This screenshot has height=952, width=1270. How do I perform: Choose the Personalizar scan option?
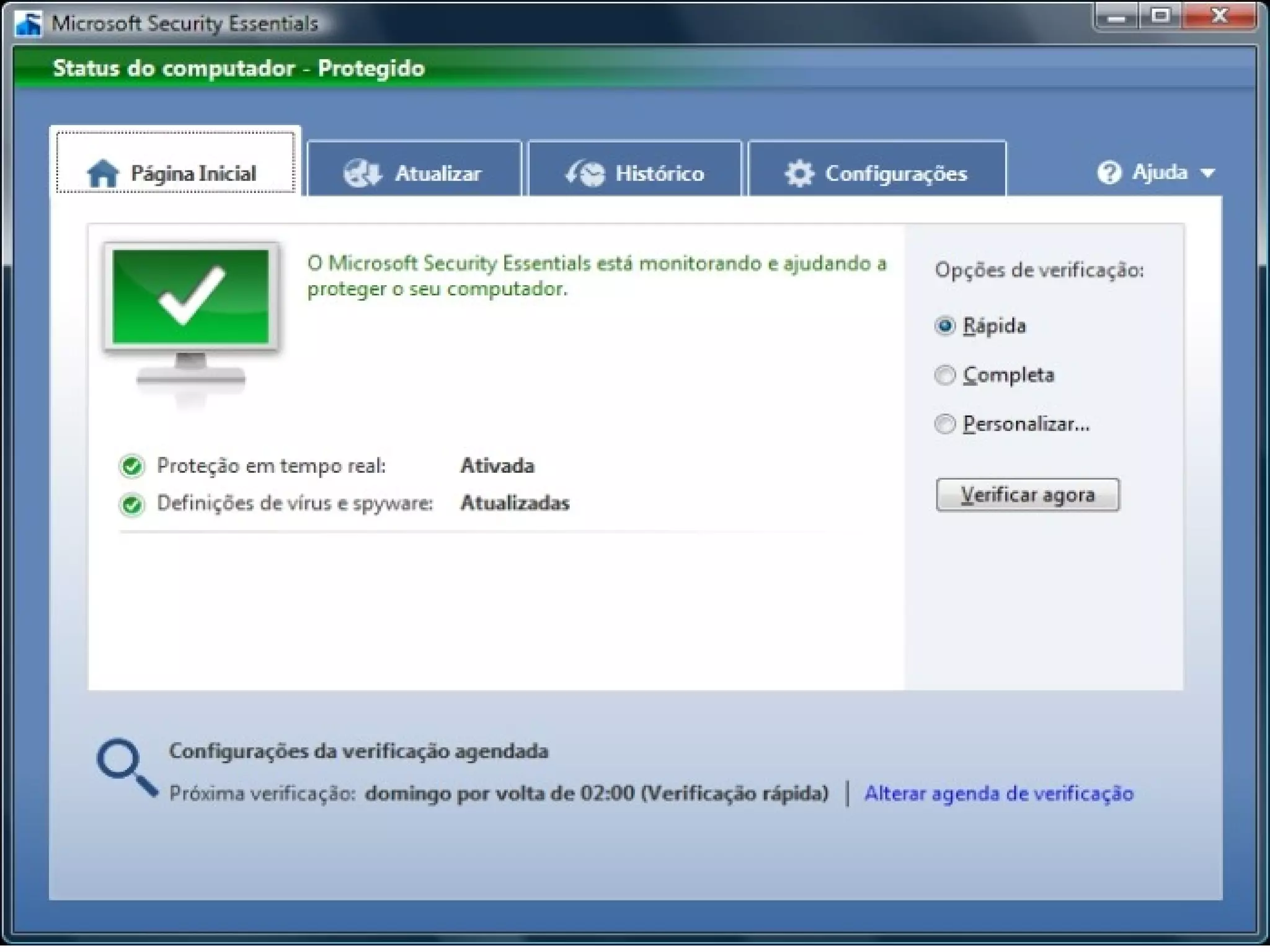click(944, 424)
